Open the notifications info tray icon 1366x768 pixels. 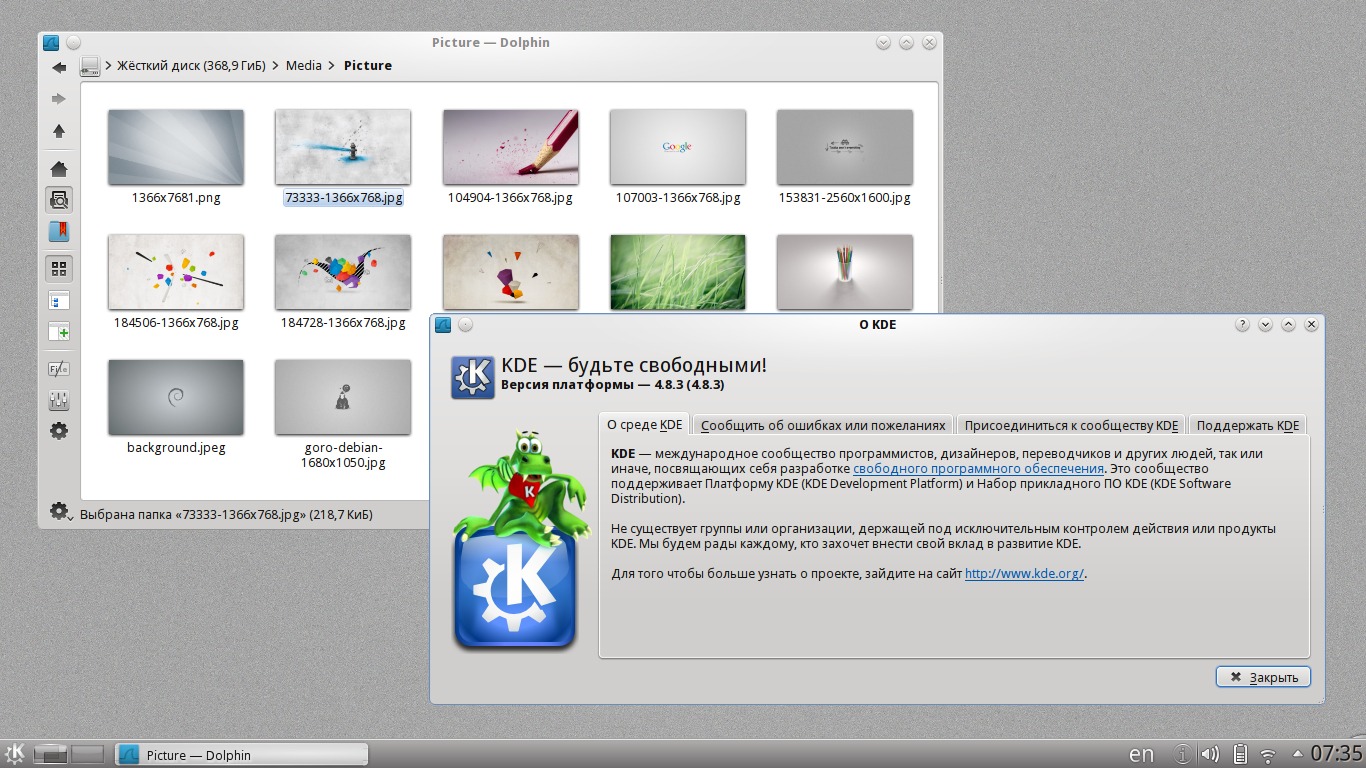point(1182,754)
